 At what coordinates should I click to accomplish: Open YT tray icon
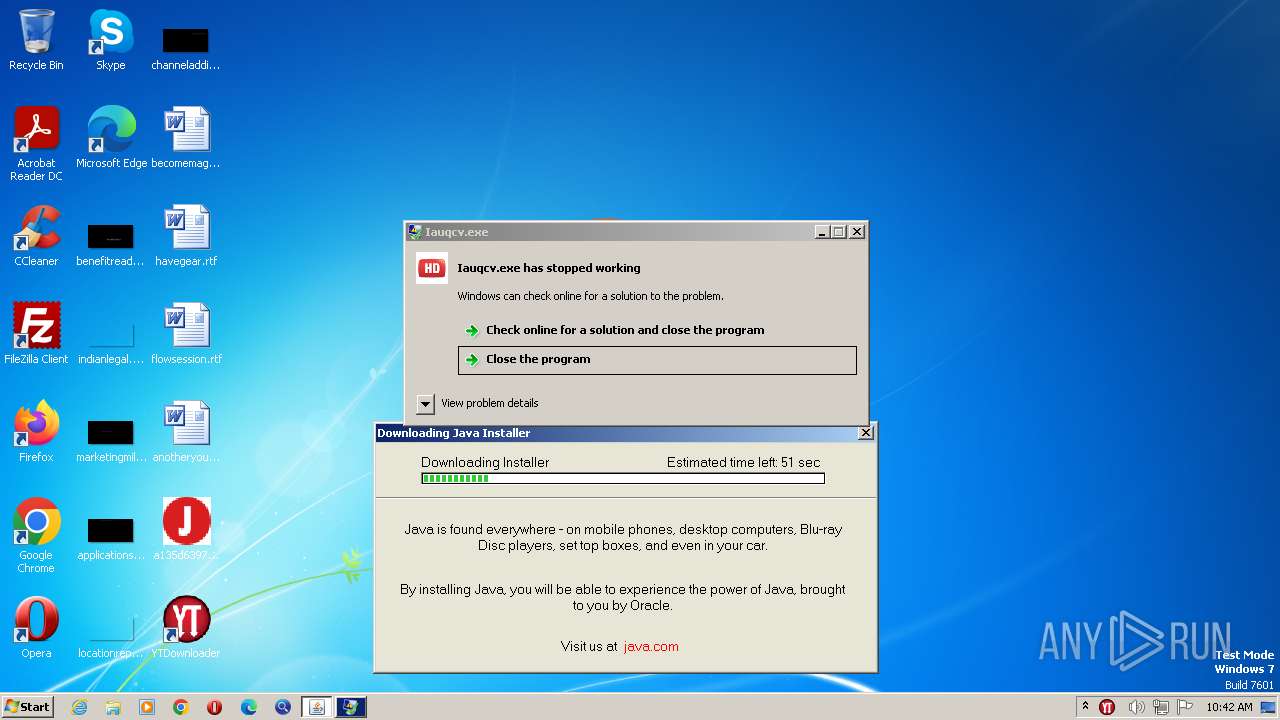coord(1107,707)
